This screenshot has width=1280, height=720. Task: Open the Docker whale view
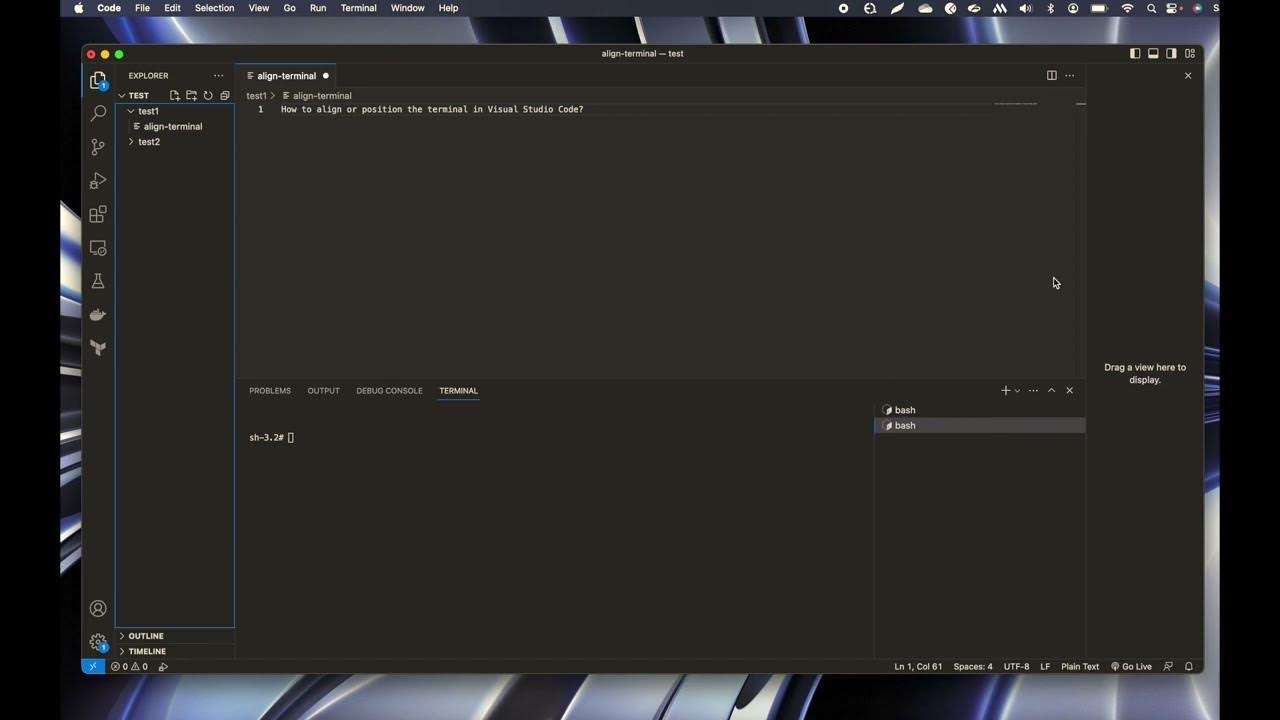98,315
